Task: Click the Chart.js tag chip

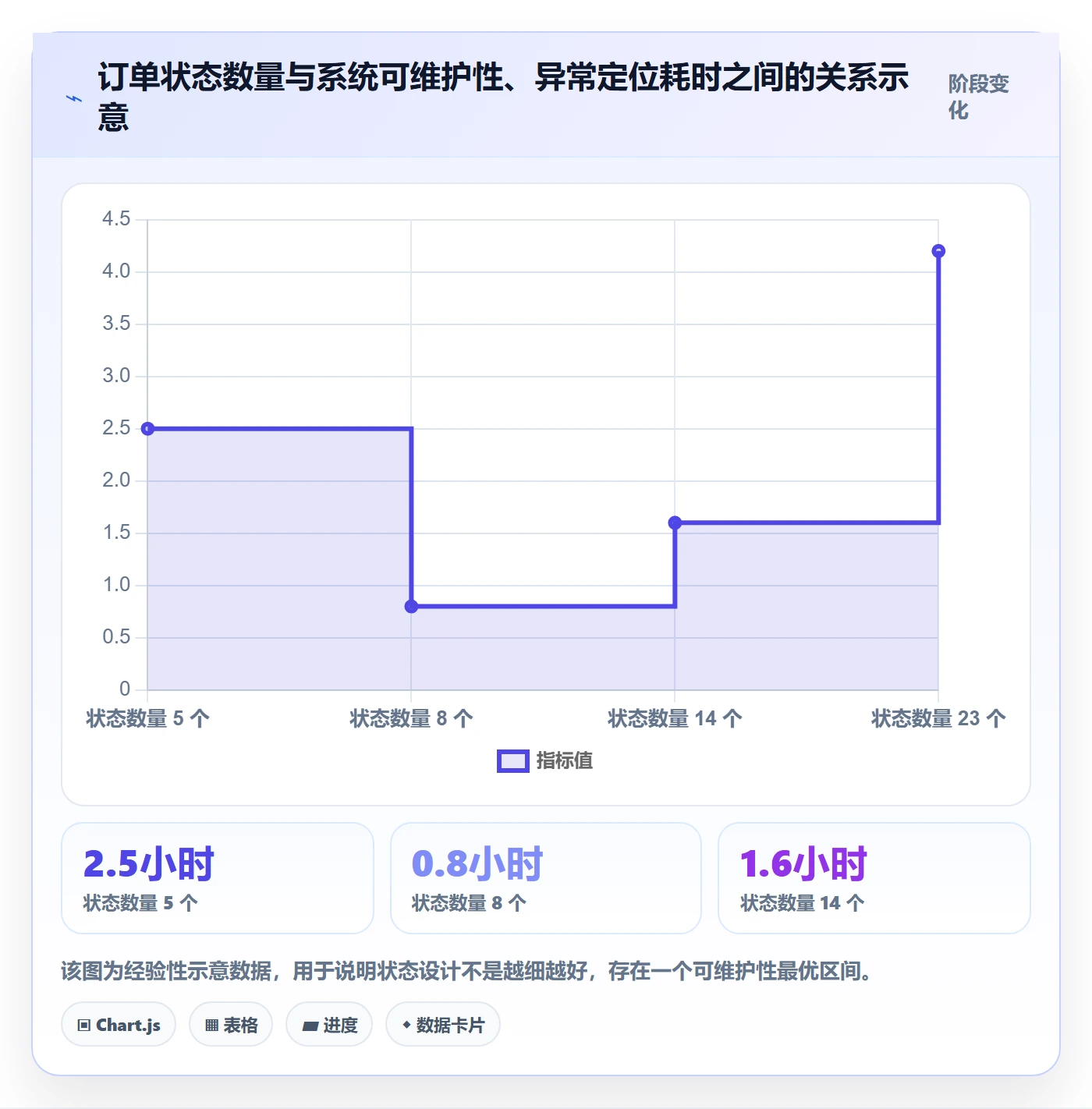Action: click(x=119, y=1025)
